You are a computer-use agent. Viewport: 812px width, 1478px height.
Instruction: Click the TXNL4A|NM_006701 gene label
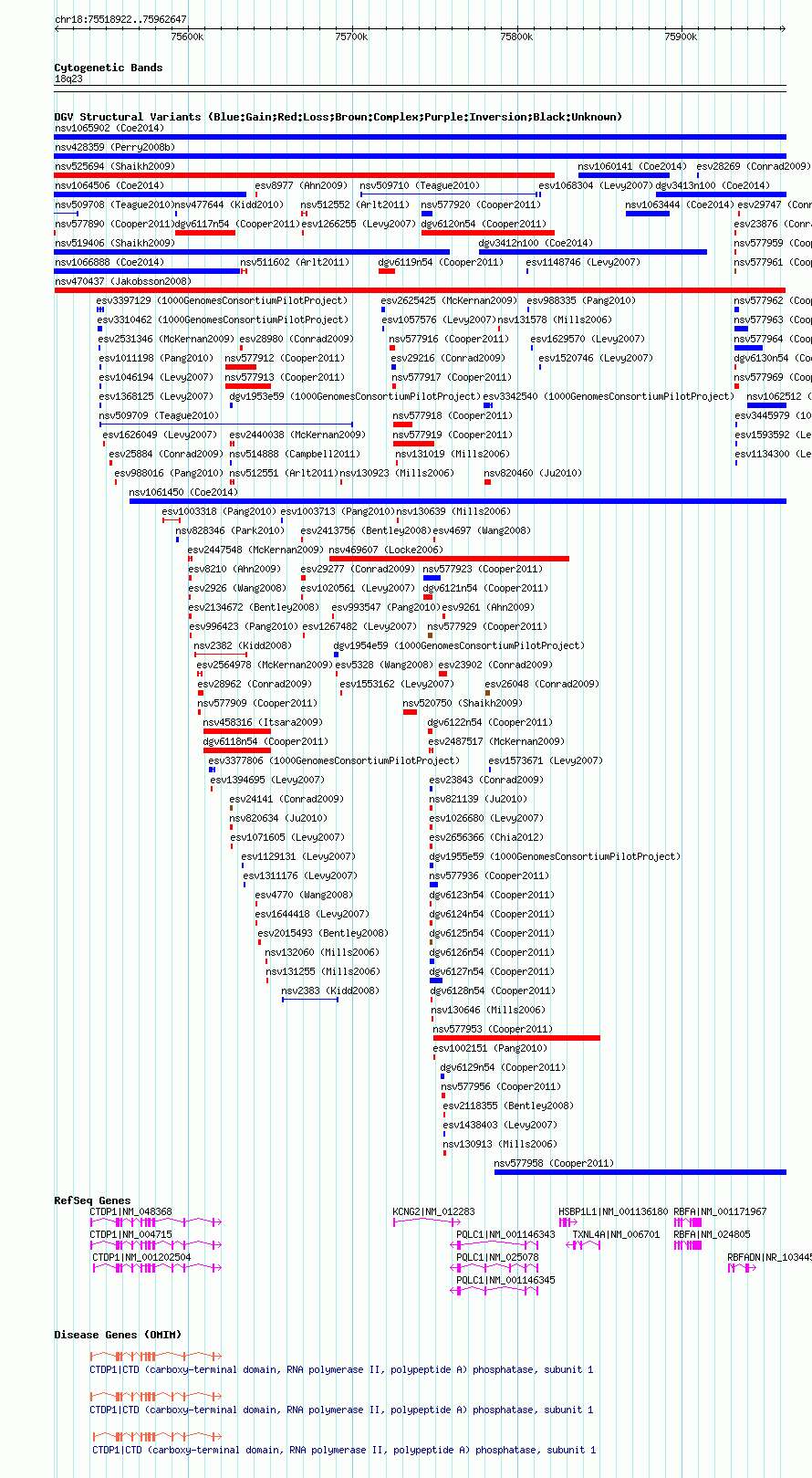point(616,1234)
